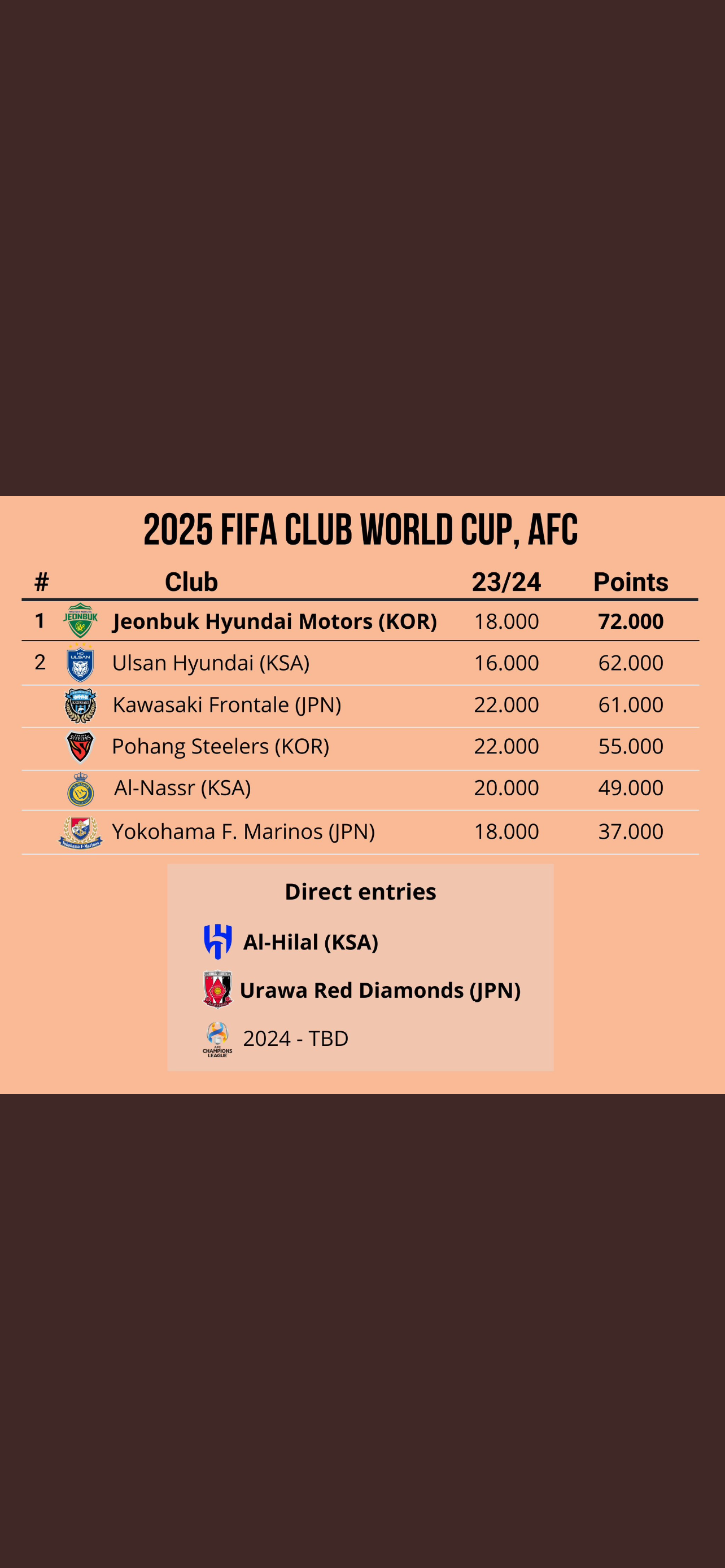Tap the Ulsan Hyundai tiger logo
725x1568 pixels.
(x=80, y=663)
